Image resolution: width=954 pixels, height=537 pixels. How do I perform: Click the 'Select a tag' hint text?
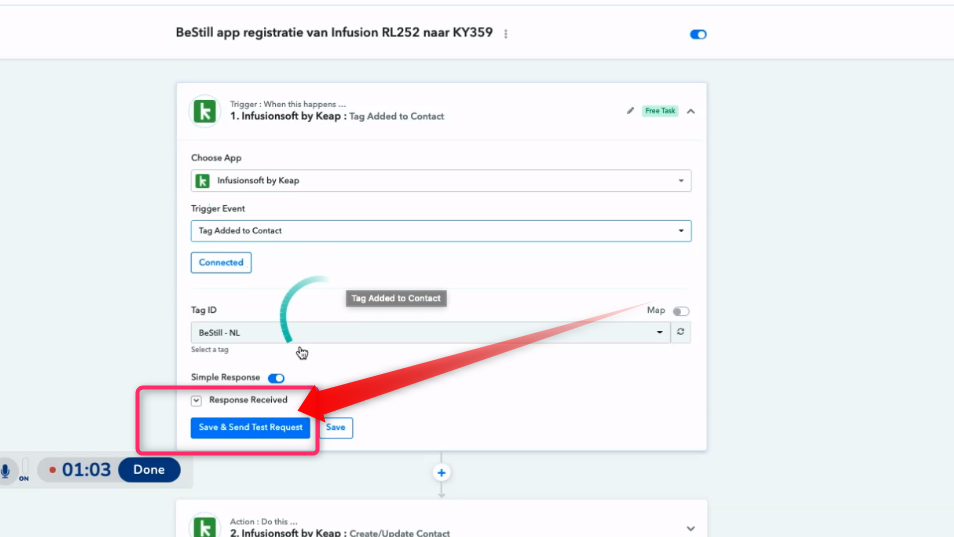point(210,350)
